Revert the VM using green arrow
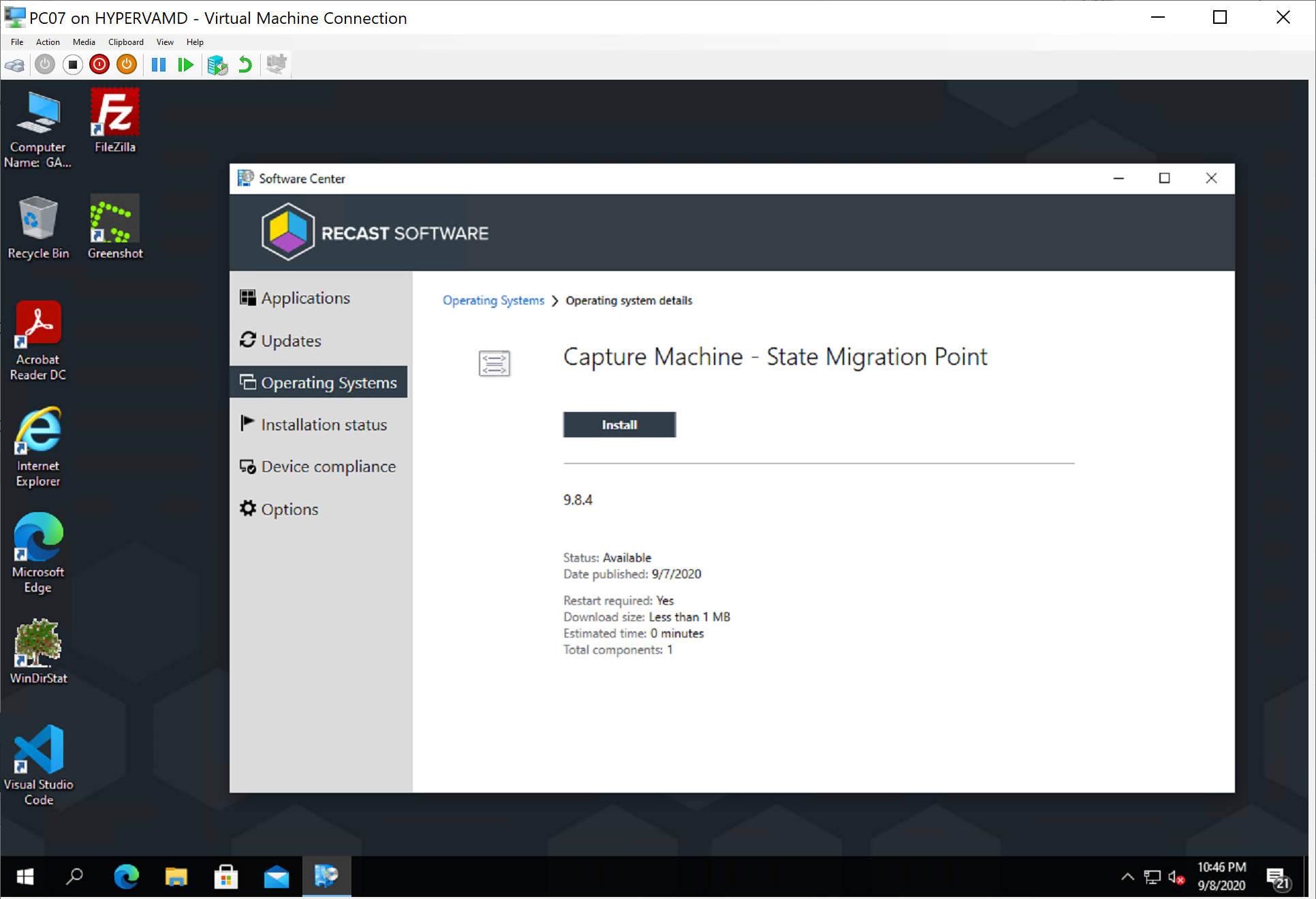1316x899 pixels. click(245, 65)
